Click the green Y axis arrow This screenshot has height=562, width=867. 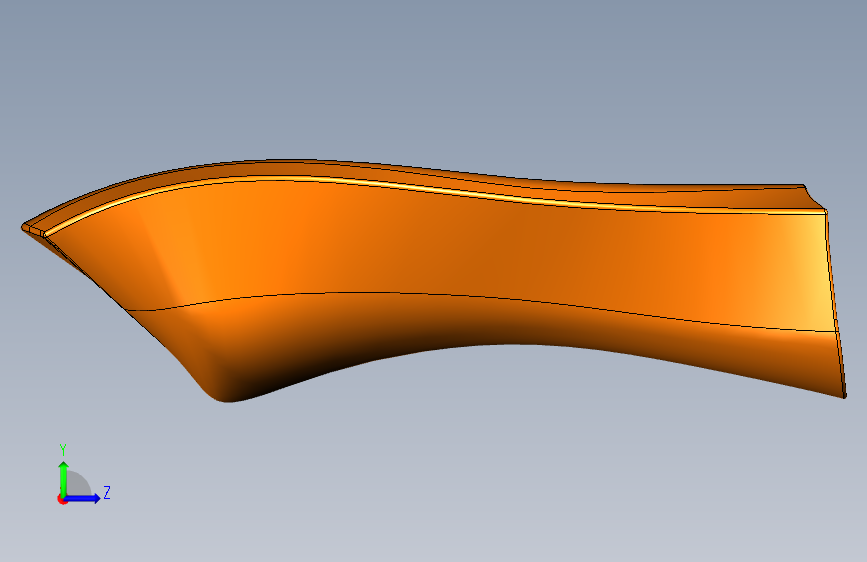click(64, 479)
